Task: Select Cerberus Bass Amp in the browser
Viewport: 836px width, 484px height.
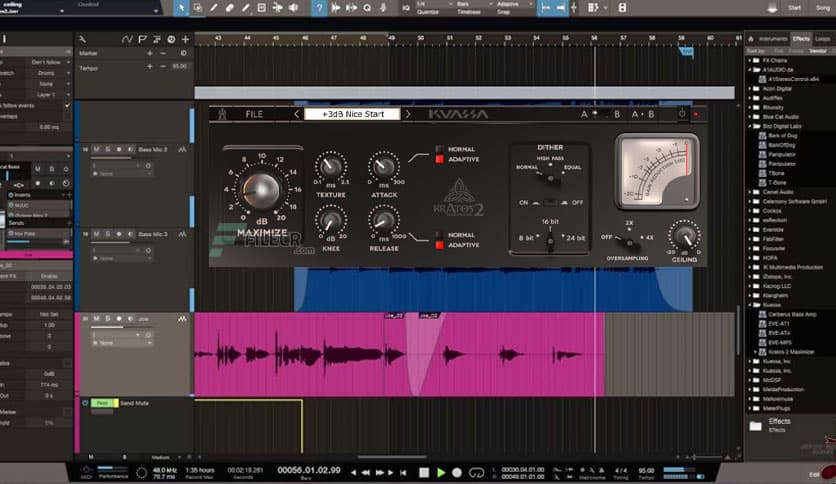Action: (x=792, y=314)
